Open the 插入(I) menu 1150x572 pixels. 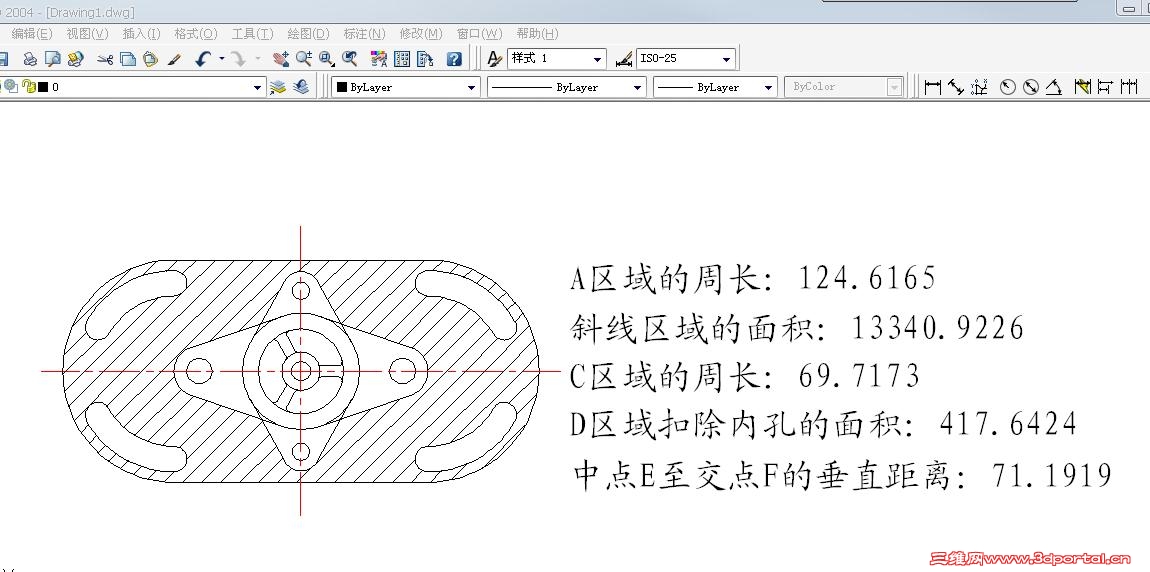click(x=142, y=34)
